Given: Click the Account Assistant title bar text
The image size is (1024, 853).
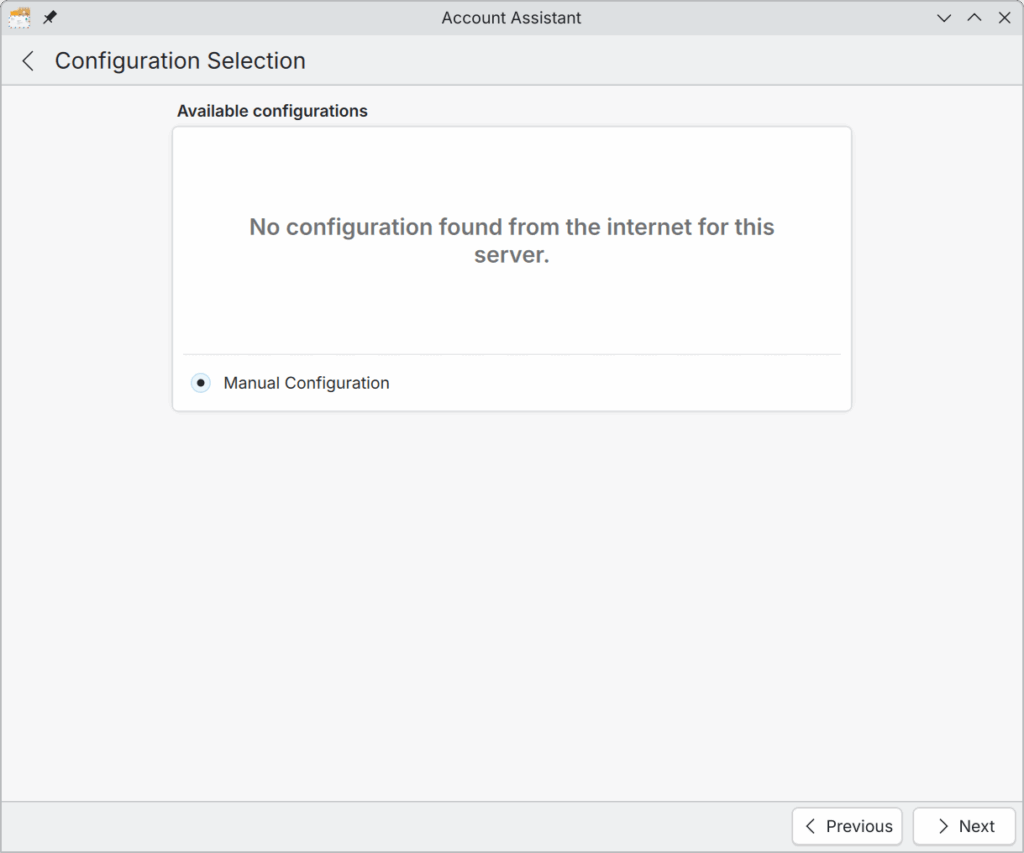Looking at the screenshot, I should (511, 18).
